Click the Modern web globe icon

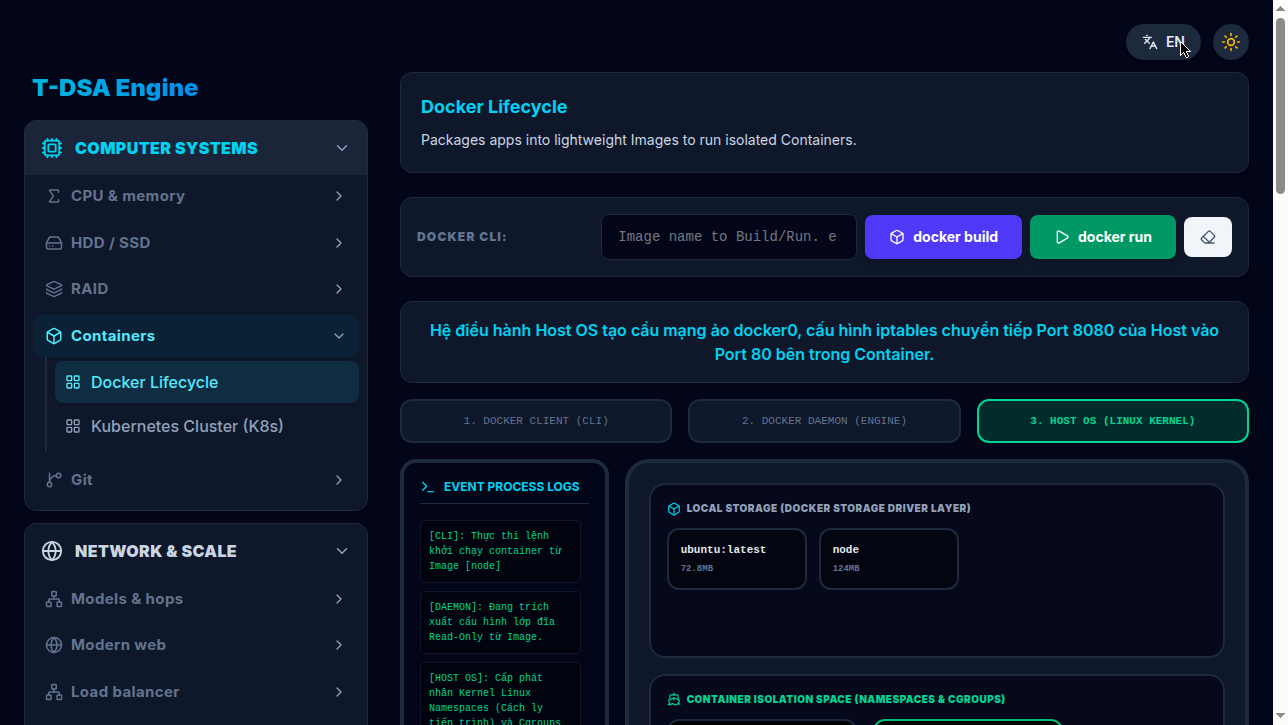pos(54,645)
